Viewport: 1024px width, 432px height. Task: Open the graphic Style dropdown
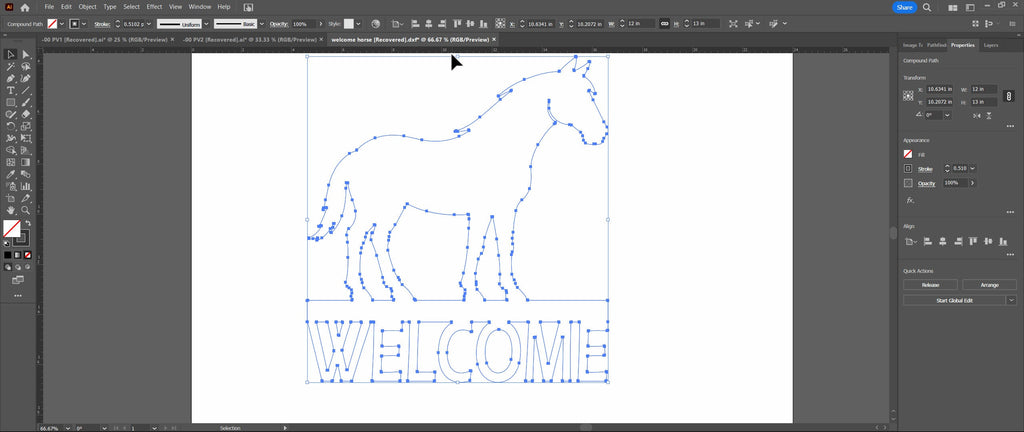click(359, 23)
